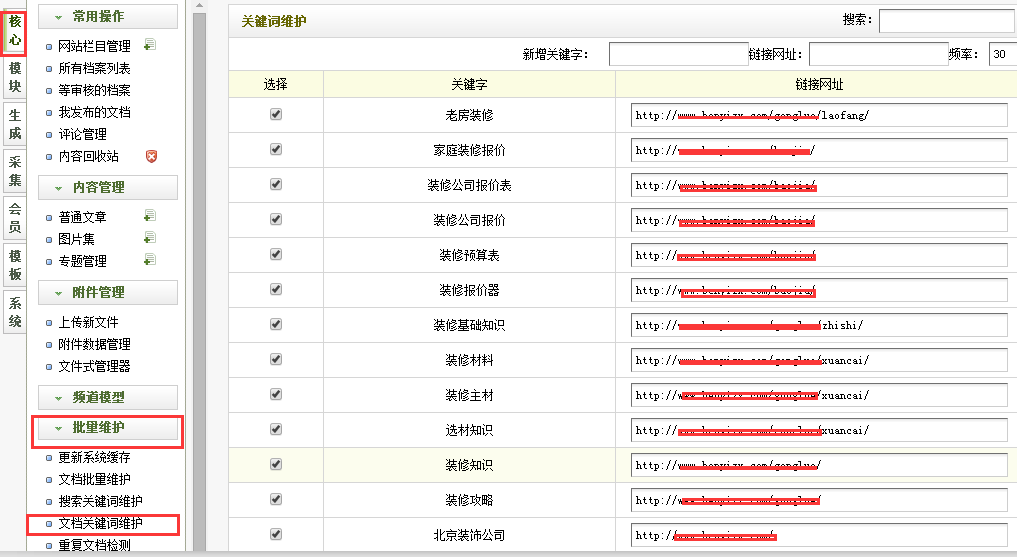Screen dimensions: 1017x557
Task: Collapse the 批量维护 section
Action: [108, 428]
